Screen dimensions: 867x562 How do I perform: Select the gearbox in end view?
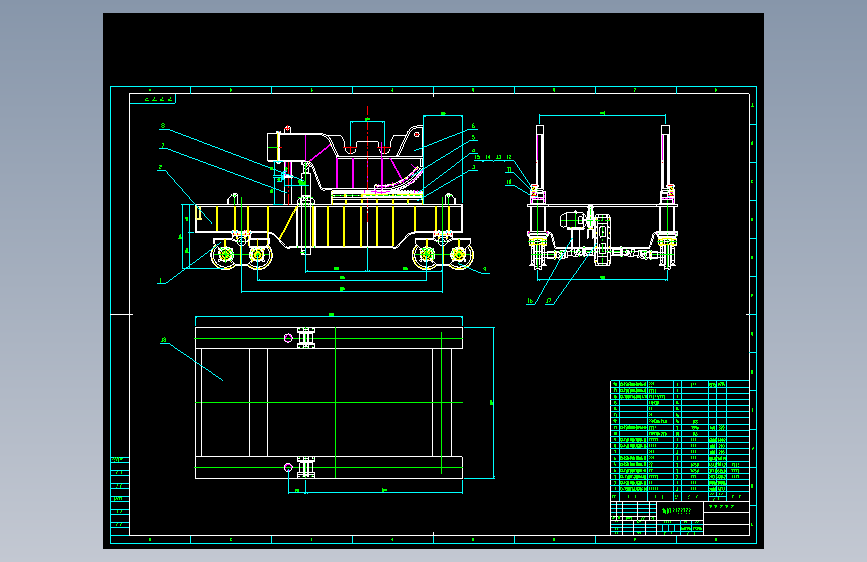point(603,239)
